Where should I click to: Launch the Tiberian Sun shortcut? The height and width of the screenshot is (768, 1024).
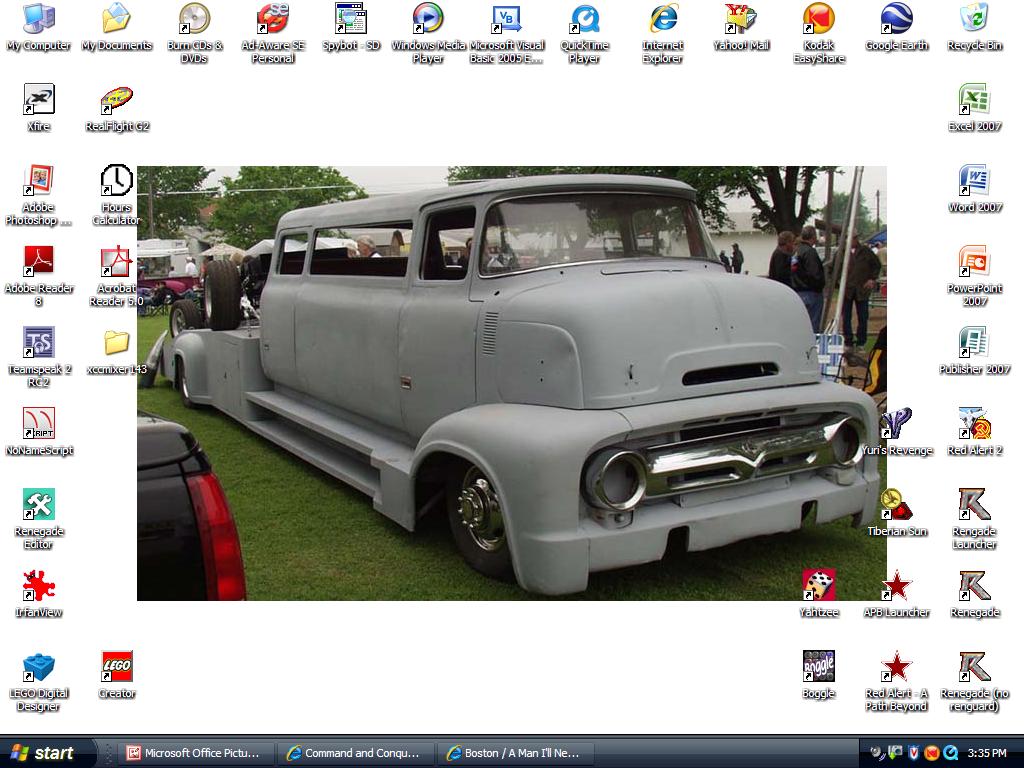point(896,505)
